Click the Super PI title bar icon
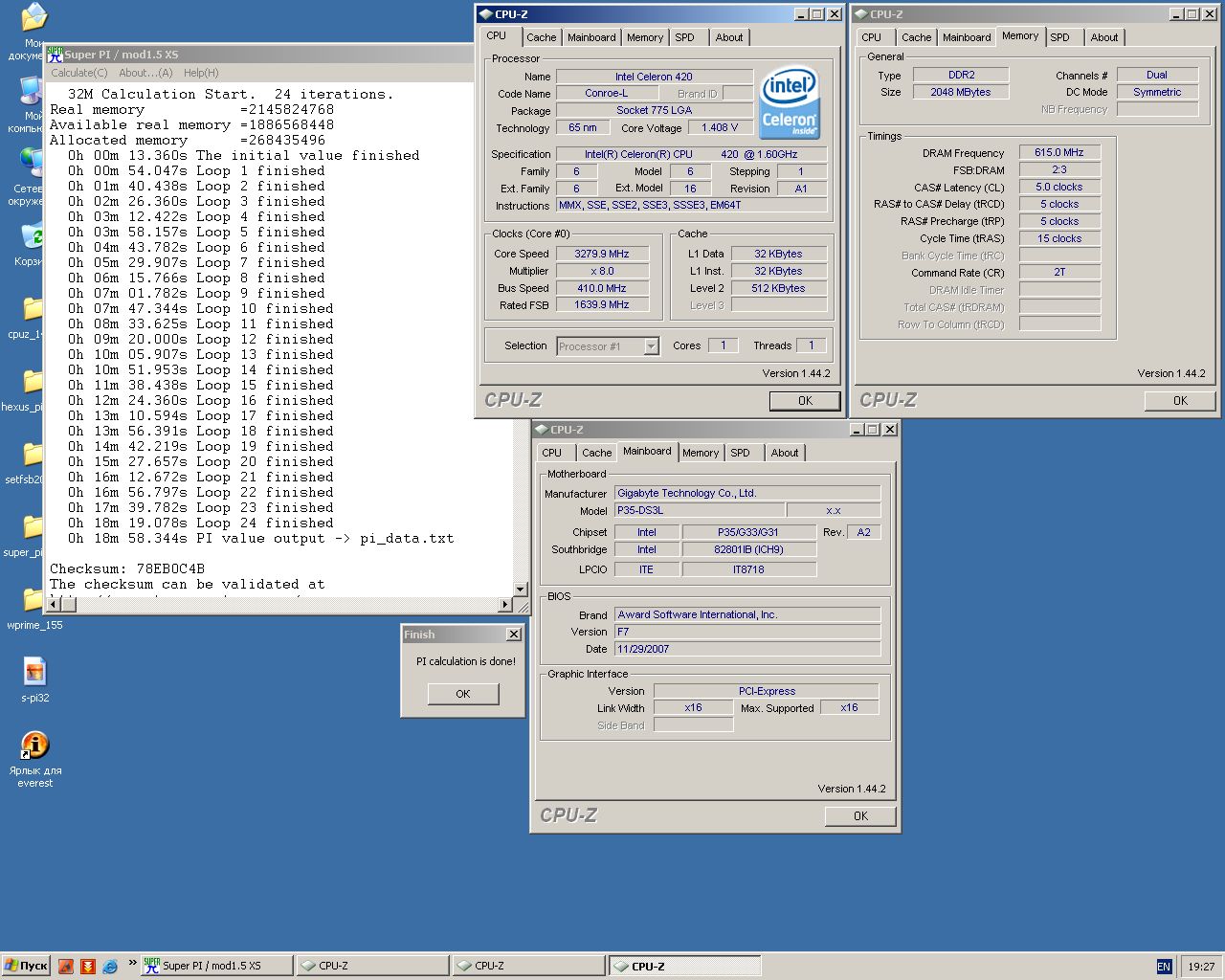Image resolution: width=1225 pixels, height=980 pixels. [x=55, y=55]
